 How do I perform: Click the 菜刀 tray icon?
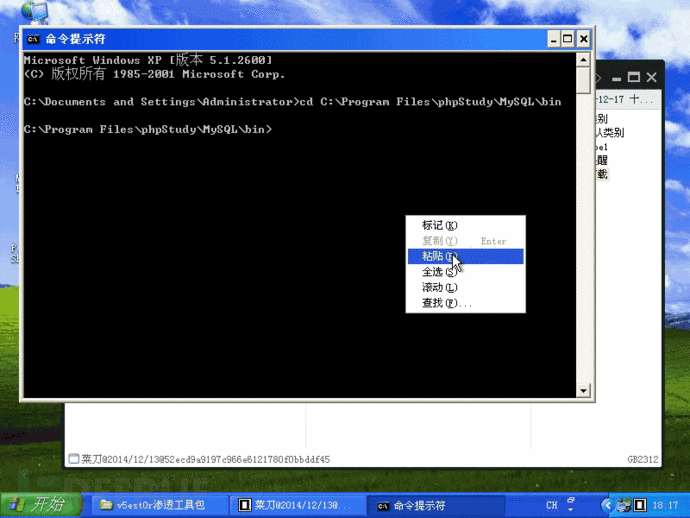640,505
